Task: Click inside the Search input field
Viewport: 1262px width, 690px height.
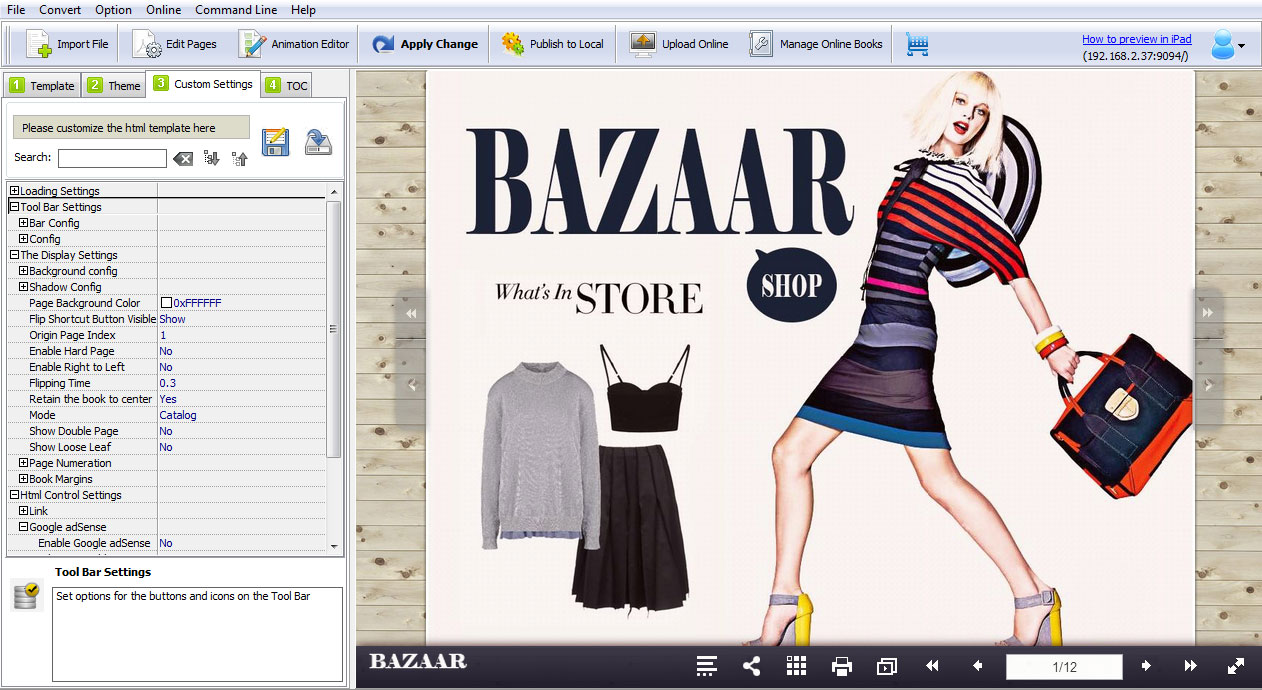Action: point(112,158)
